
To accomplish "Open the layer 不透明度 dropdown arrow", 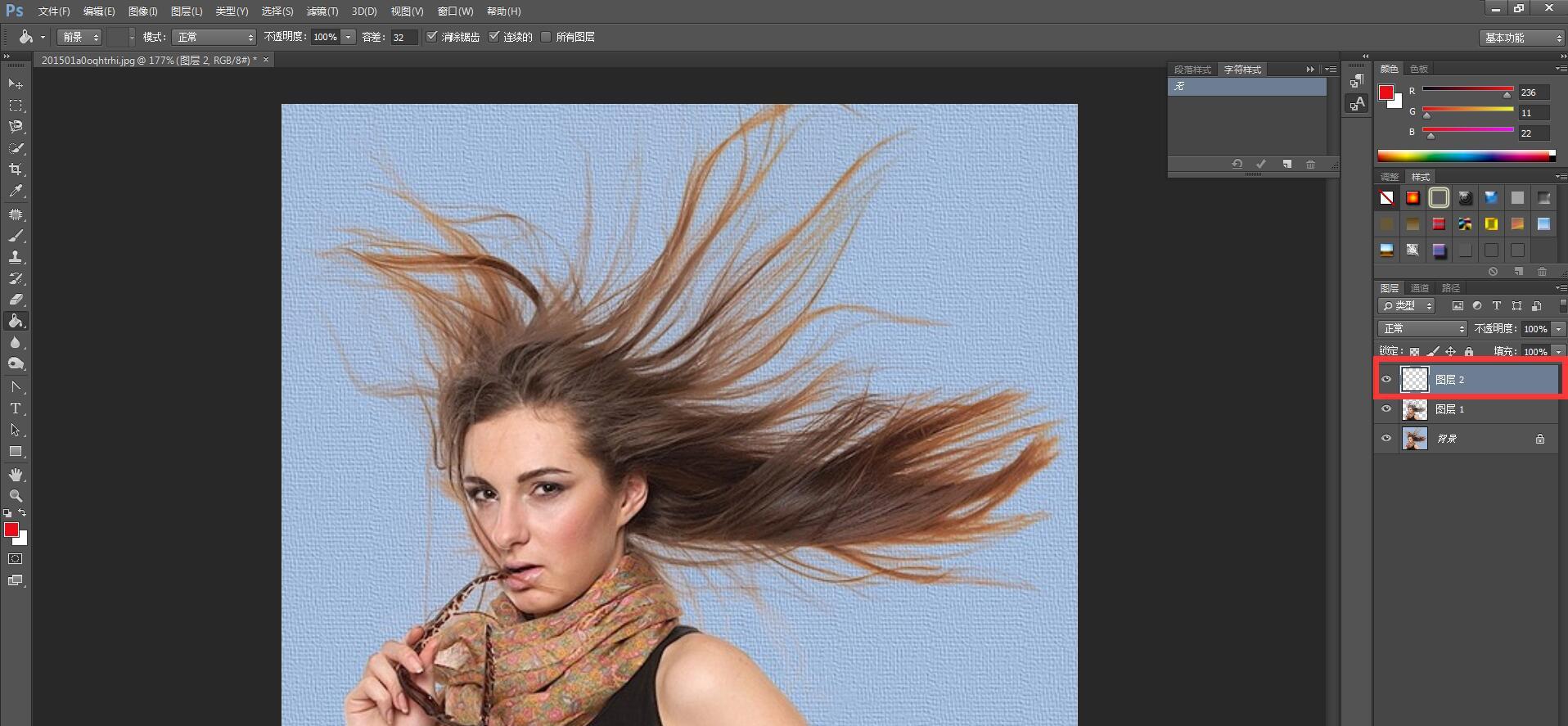I will click(x=1558, y=328).
